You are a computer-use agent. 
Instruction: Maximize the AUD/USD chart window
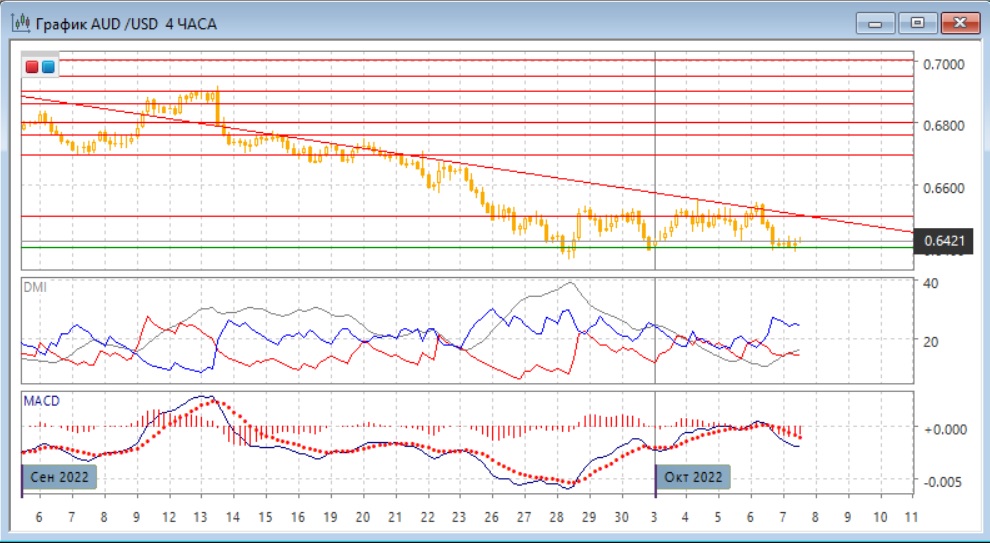pos(915,22)
